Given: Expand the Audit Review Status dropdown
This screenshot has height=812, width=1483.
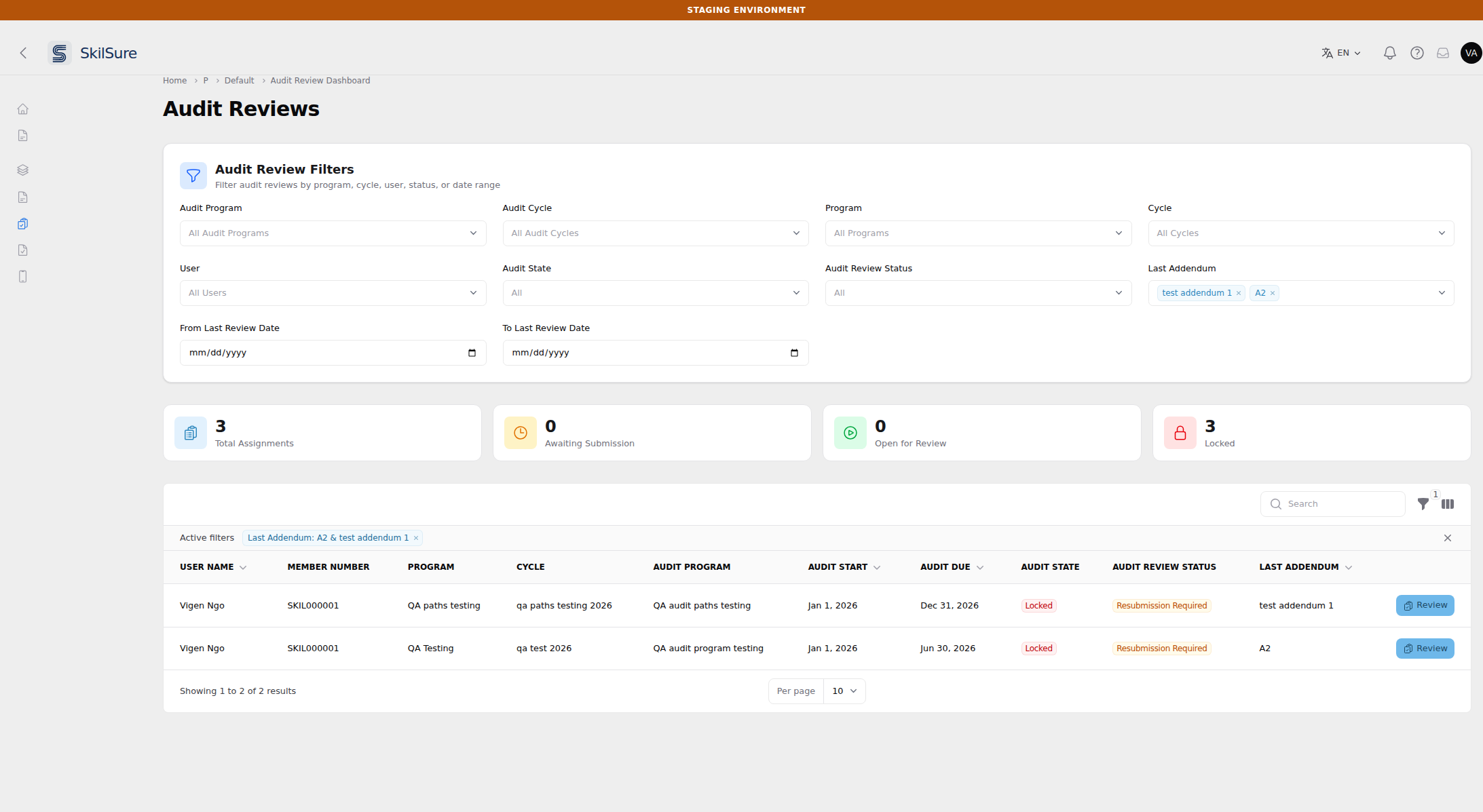Looking at the screenshot, I should tap(978, 293).
